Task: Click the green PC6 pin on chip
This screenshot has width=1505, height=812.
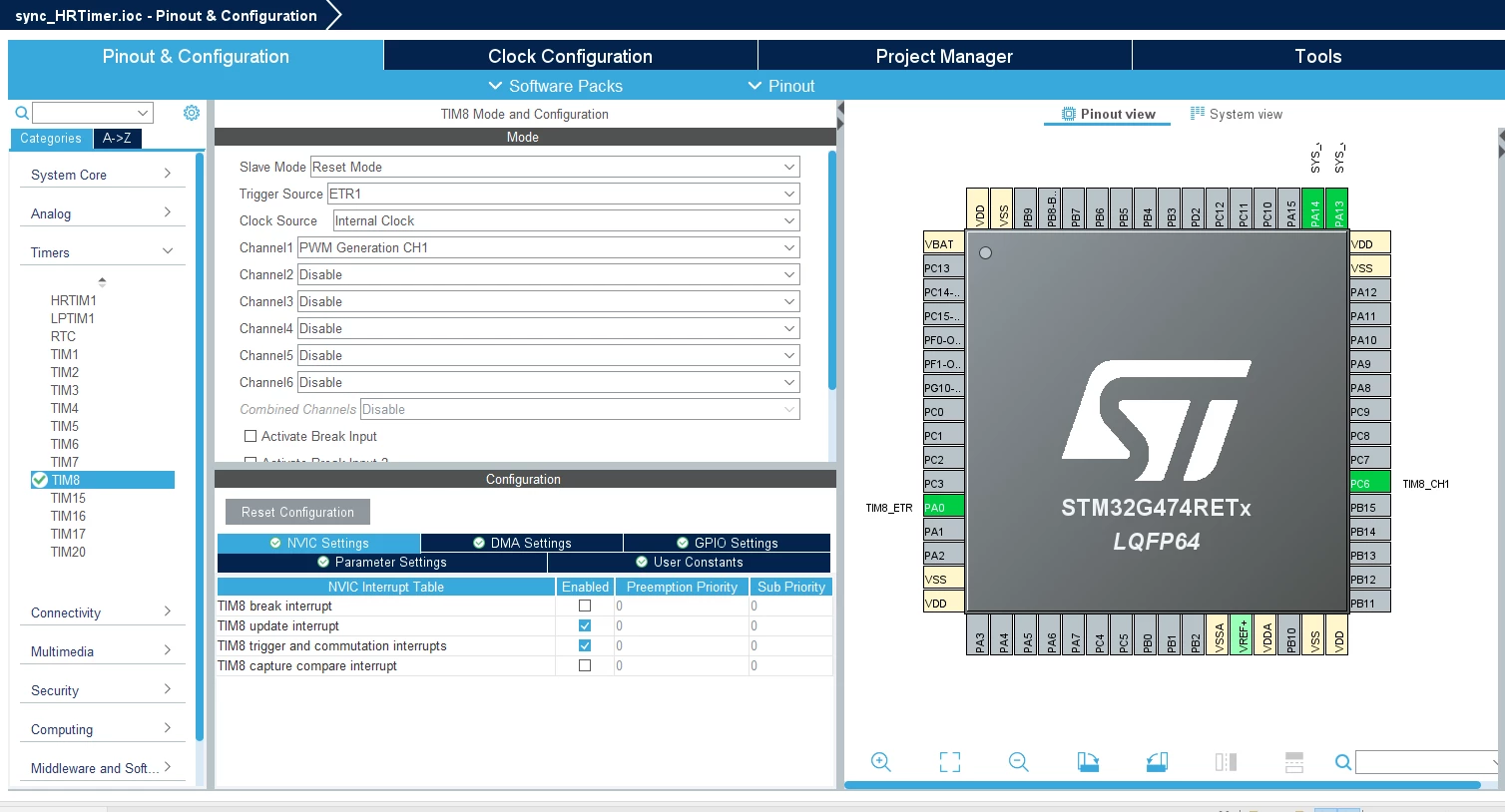Action: (1369, 483)
